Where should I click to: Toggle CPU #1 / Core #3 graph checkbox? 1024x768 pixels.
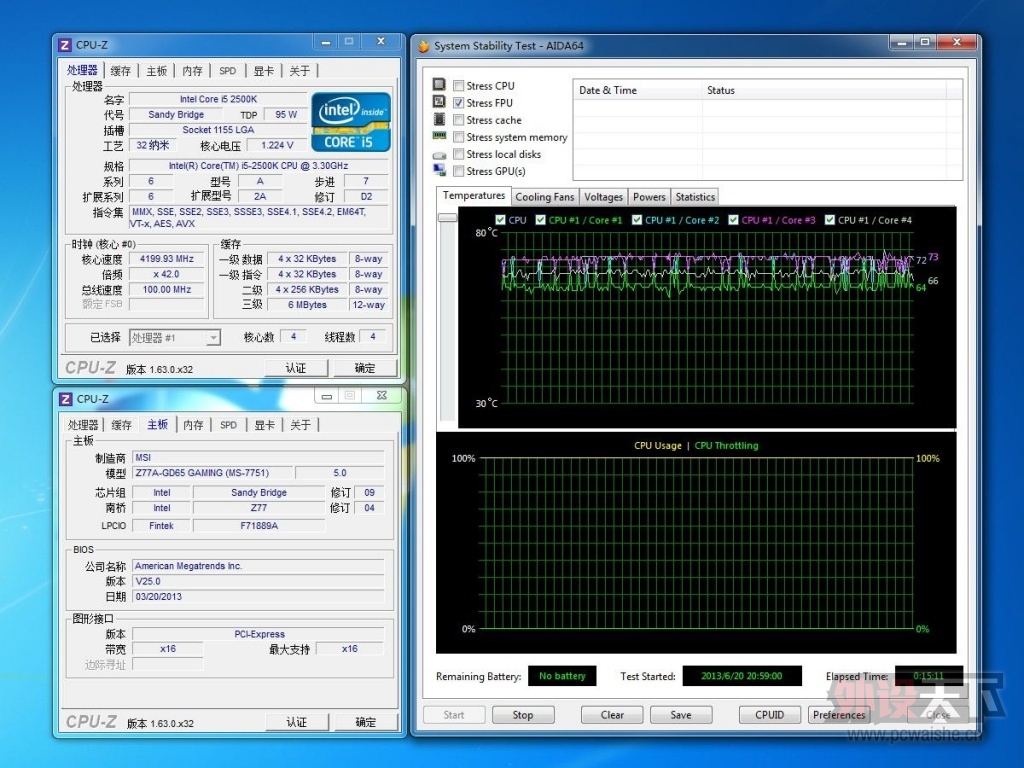click(733, 220)
